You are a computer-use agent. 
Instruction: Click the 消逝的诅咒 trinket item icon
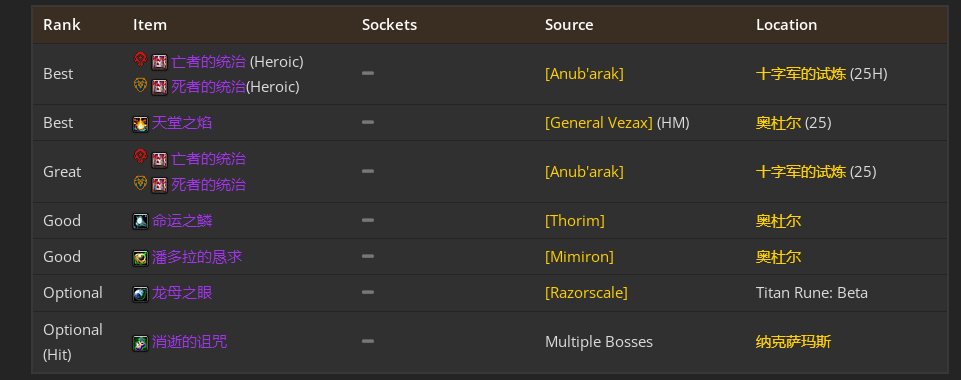140,343
